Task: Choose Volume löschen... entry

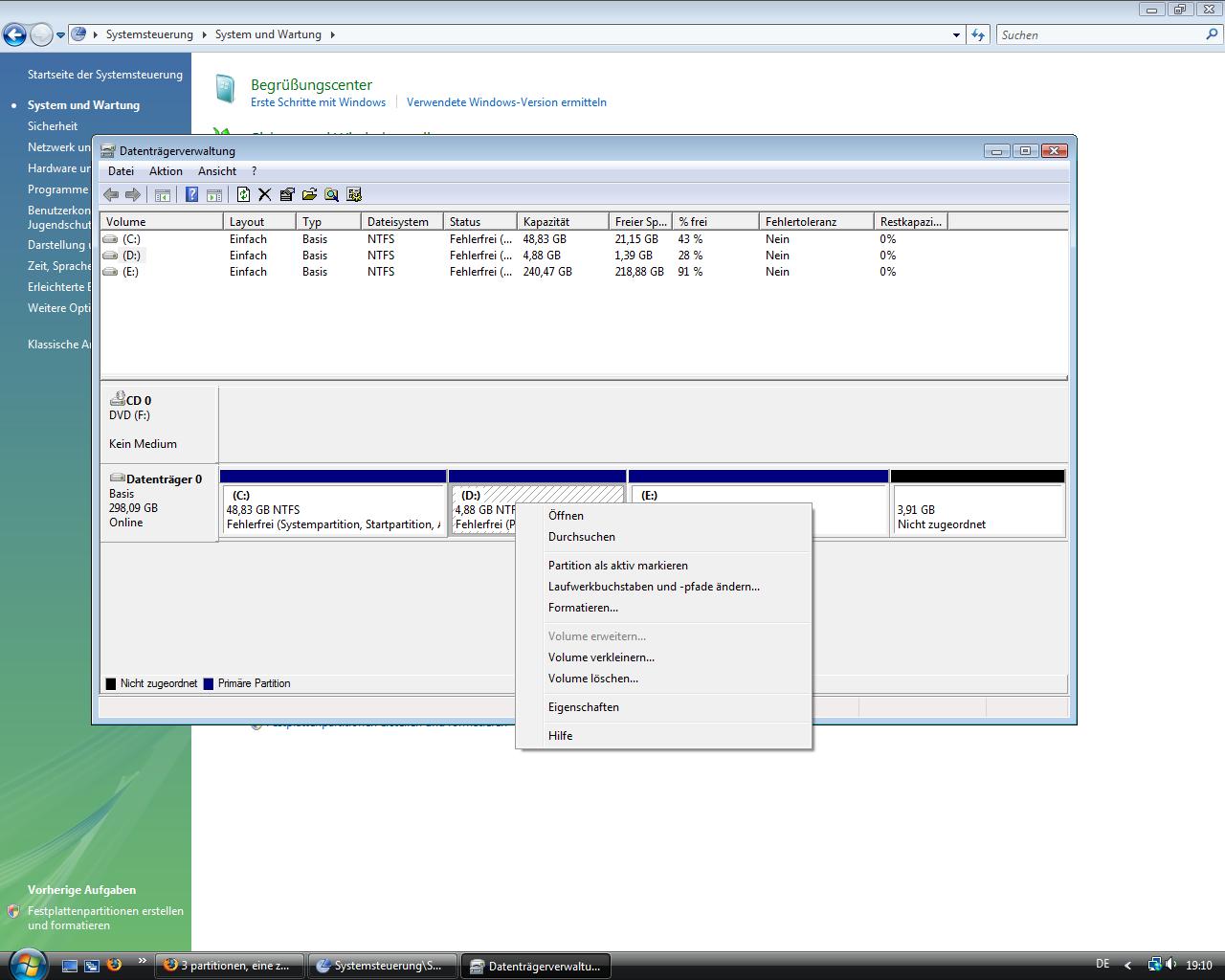Action: coord(663,679)
